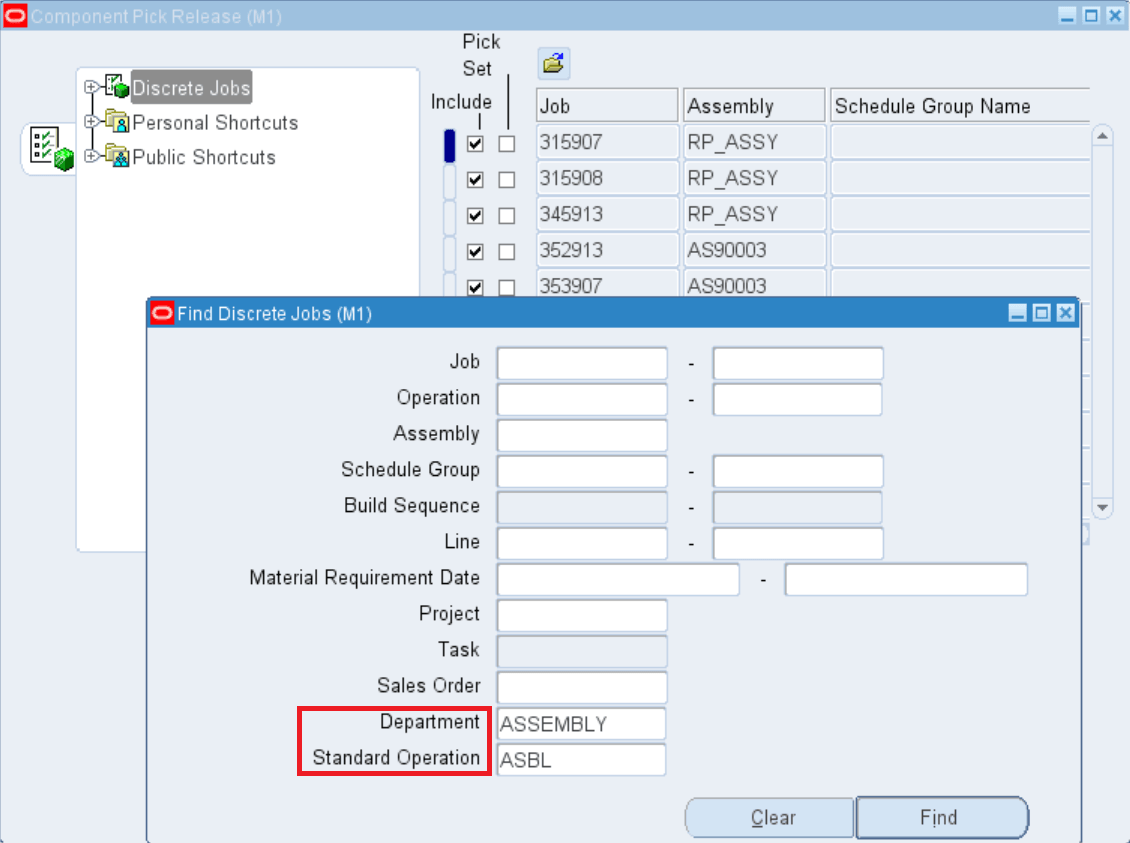
Task: Click Material Requirement Date to field
Action: click(906, 579)
